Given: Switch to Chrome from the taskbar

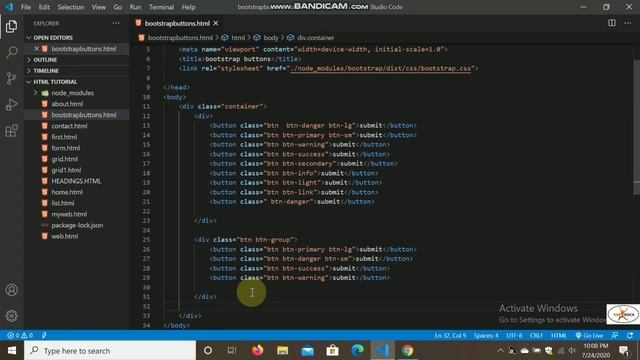Looking at the screenshot, I should point(407,351).
